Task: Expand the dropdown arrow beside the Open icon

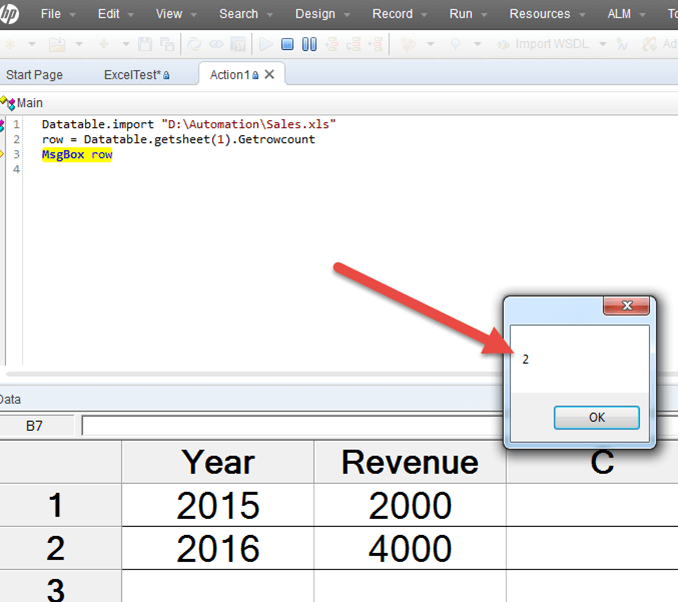Action: click(78, 45)
